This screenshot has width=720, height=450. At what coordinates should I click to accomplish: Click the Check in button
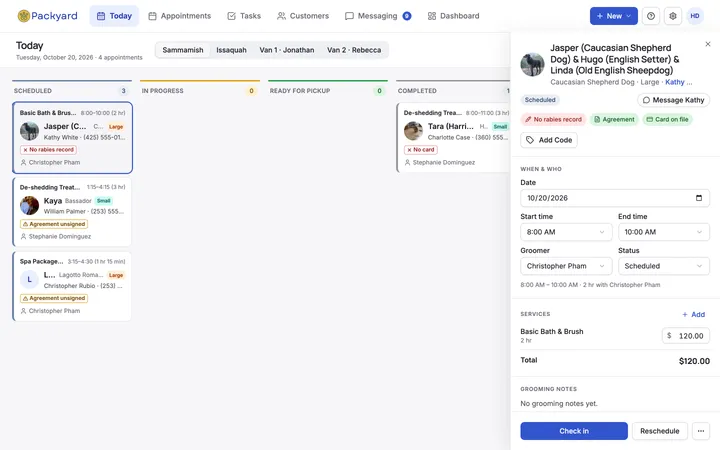click(x=574, y=431)
